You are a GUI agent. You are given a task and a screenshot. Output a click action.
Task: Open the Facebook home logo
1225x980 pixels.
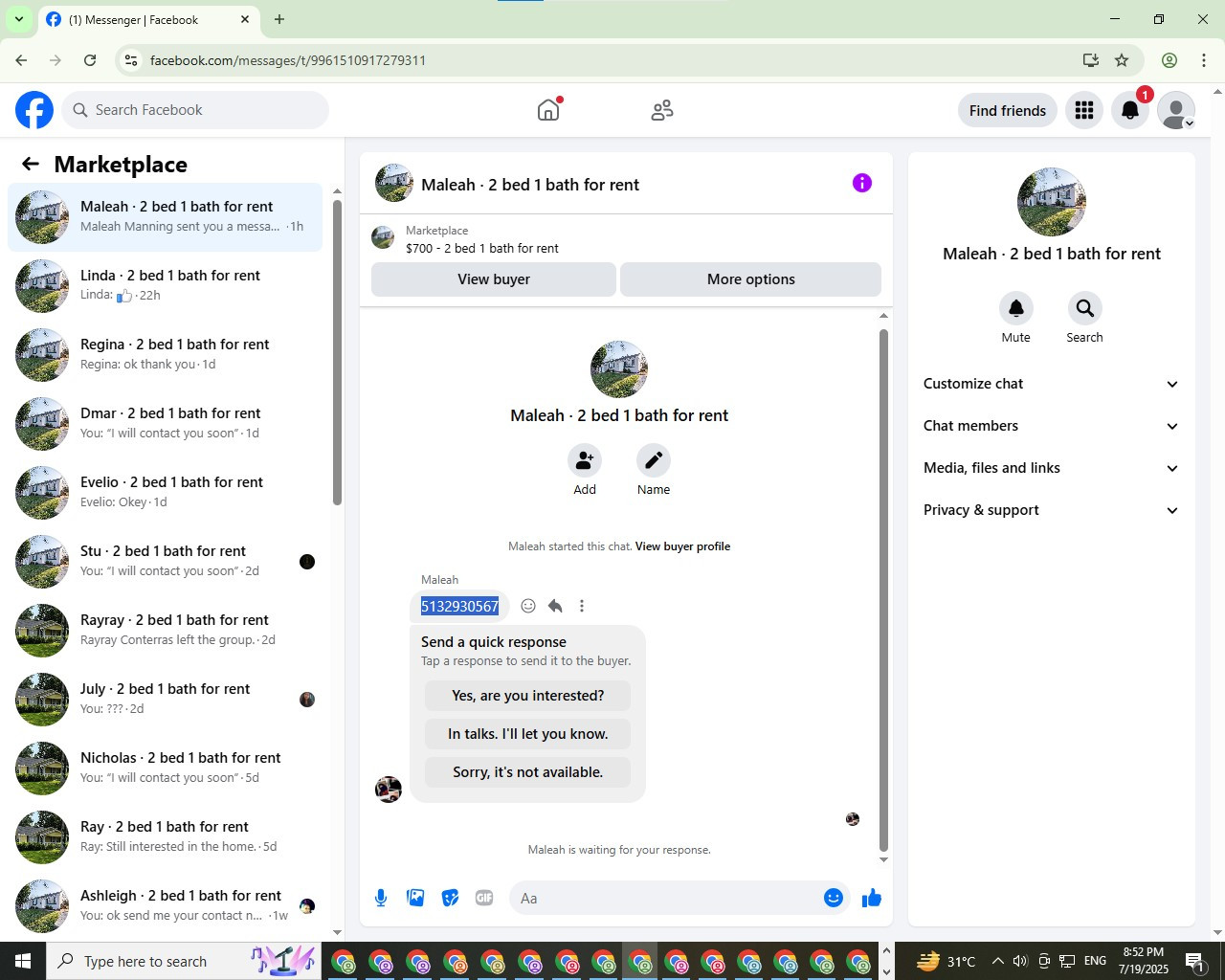point(34,110)
